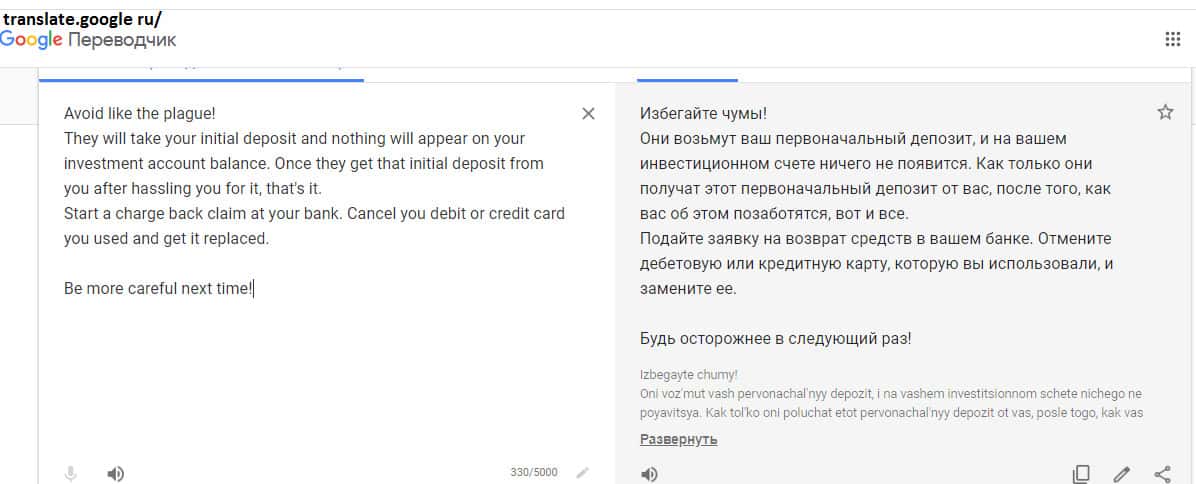
Task: Listen to the Russian translation audio
Action: 650,474
